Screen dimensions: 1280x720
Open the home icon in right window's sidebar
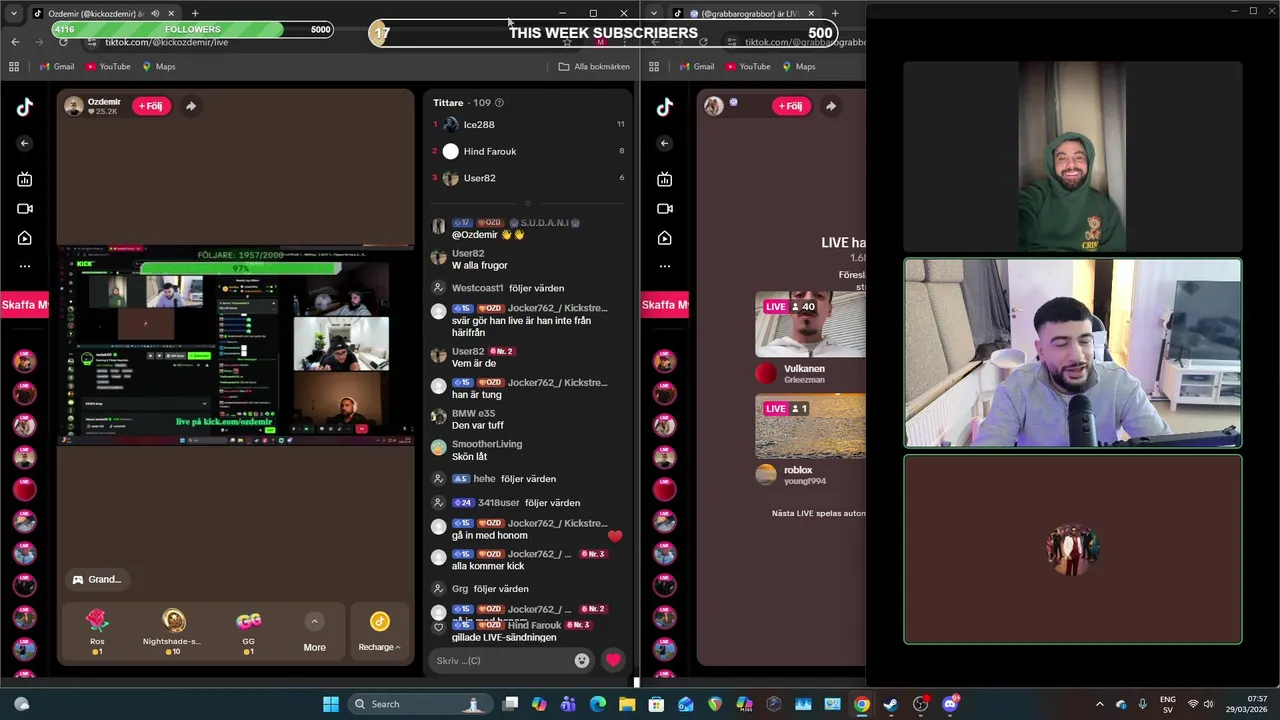[665, 238]
